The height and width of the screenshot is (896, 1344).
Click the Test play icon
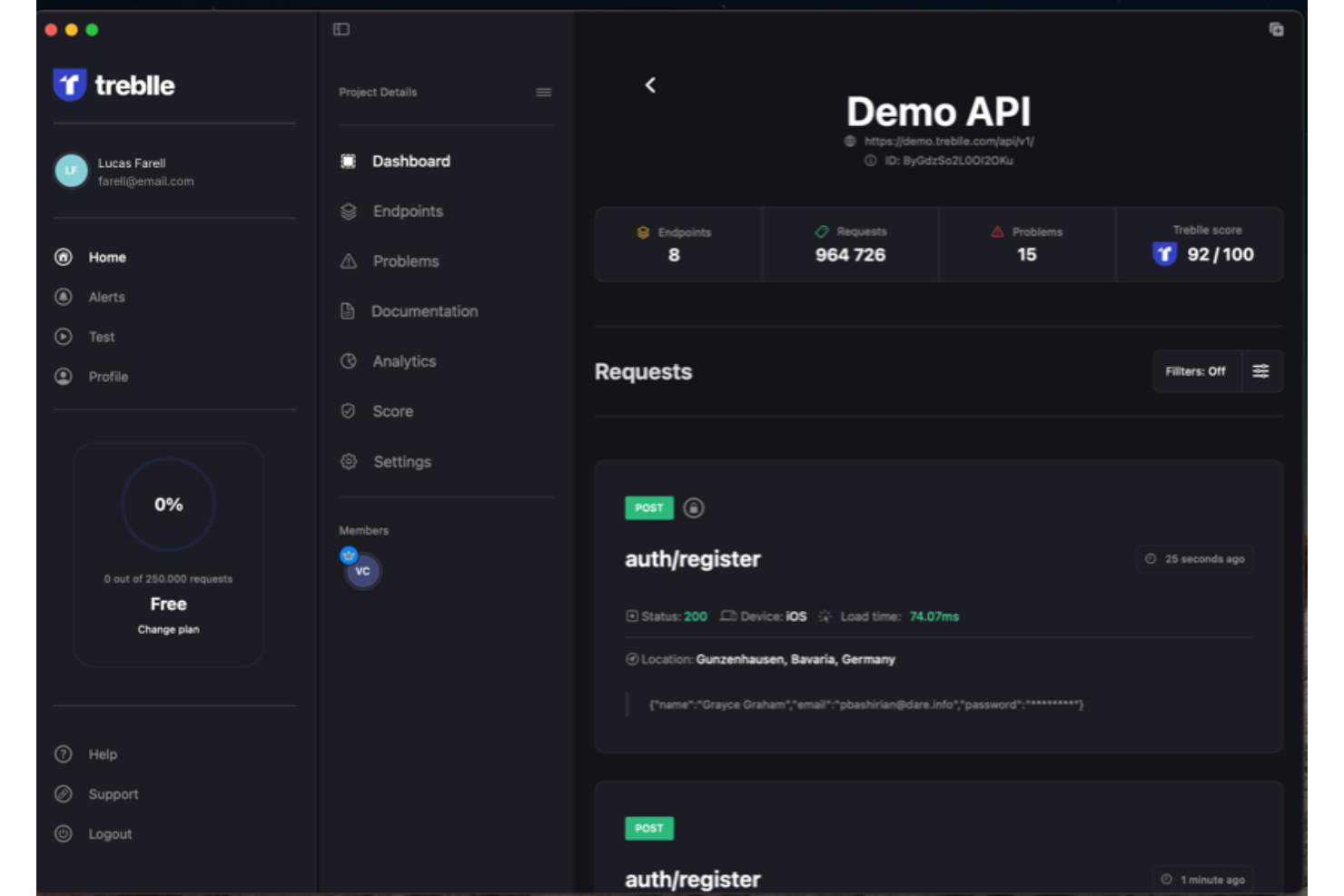(64, 337)
